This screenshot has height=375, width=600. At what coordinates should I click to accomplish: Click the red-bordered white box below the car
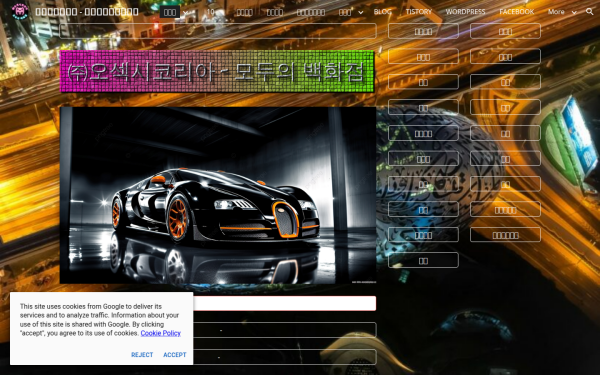coord(285,303)
